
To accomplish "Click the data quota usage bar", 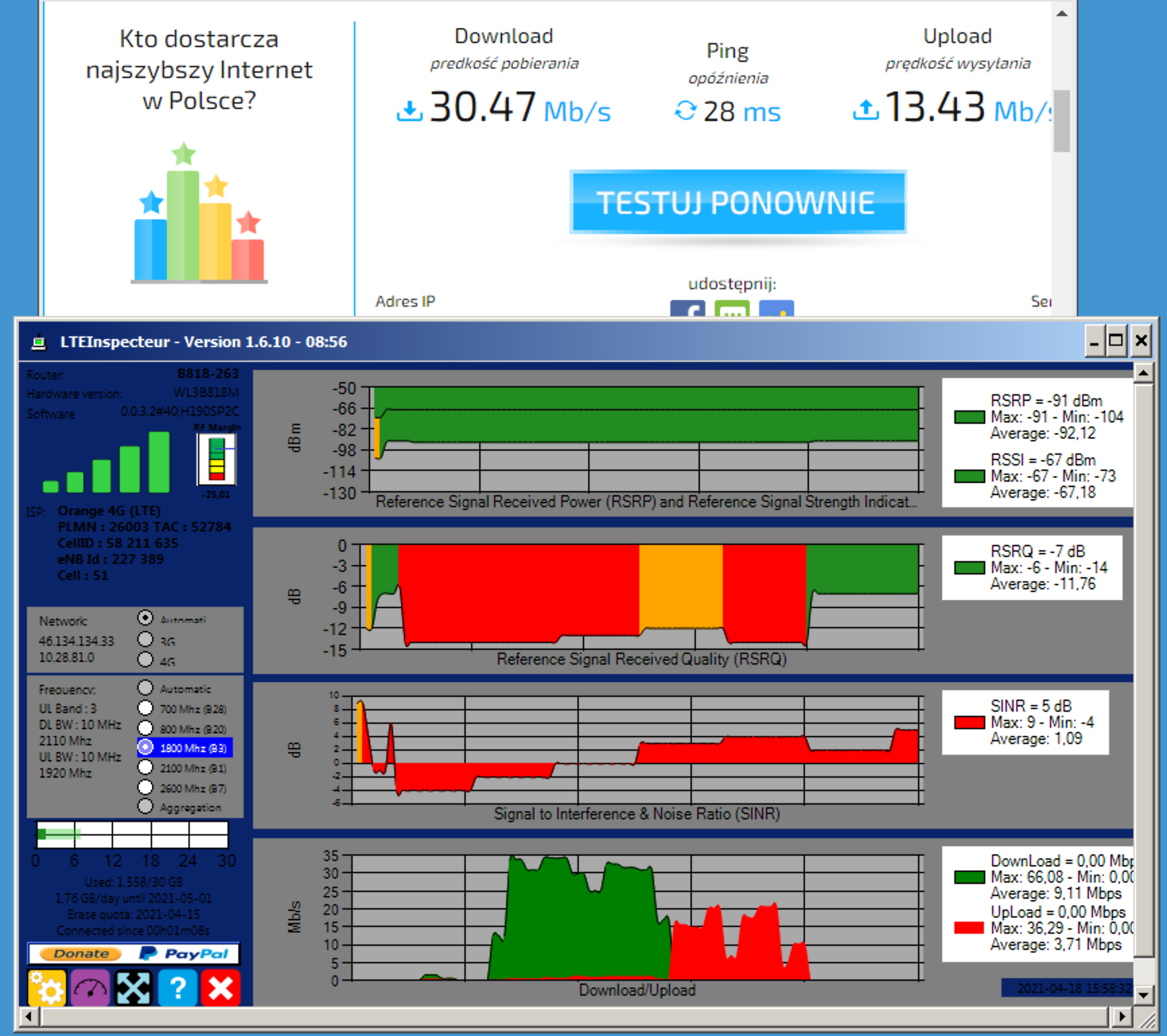I will [x=132, y=834].
